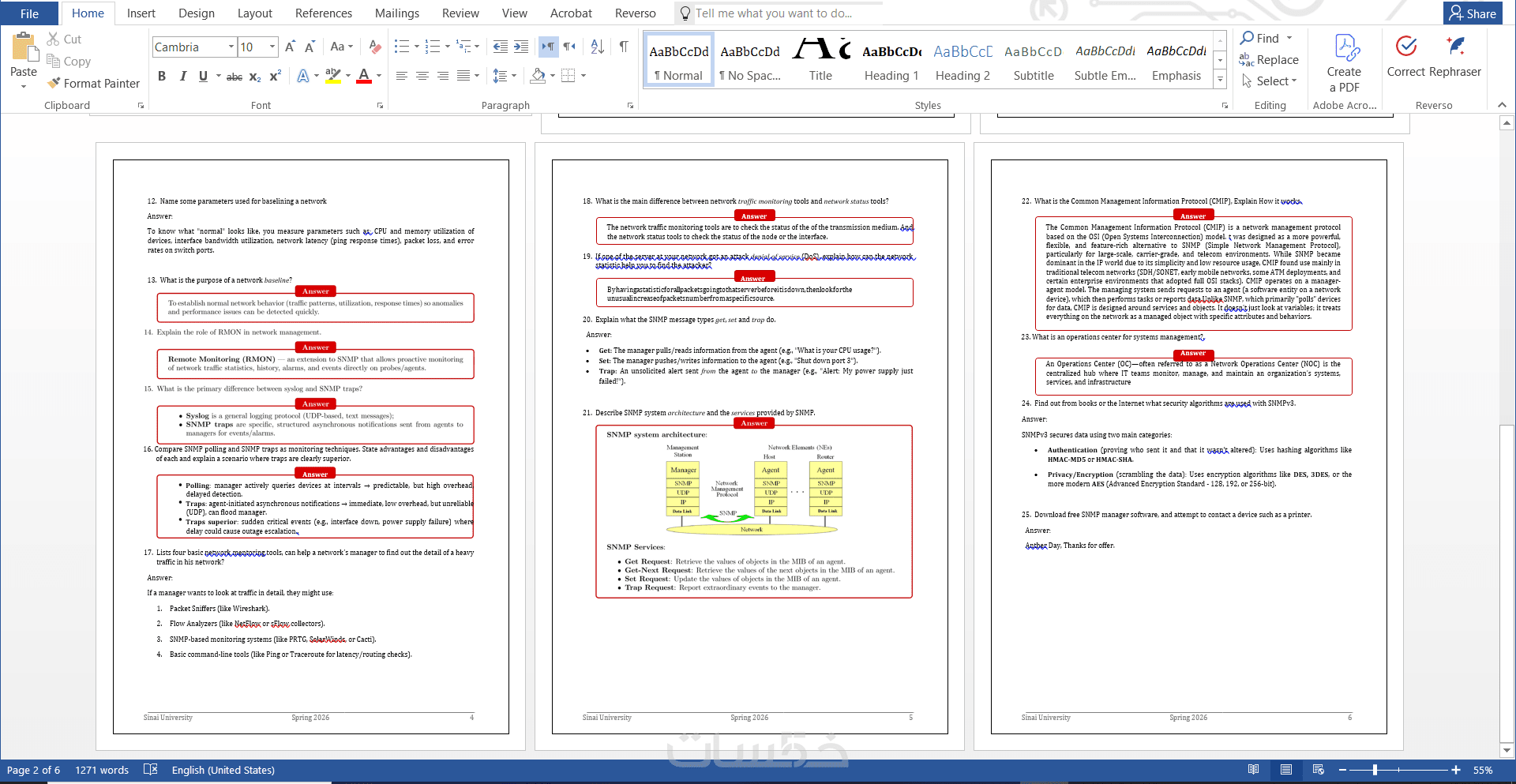Open the font name dropdown
The image size is (1516, 784).
[231, 47]
